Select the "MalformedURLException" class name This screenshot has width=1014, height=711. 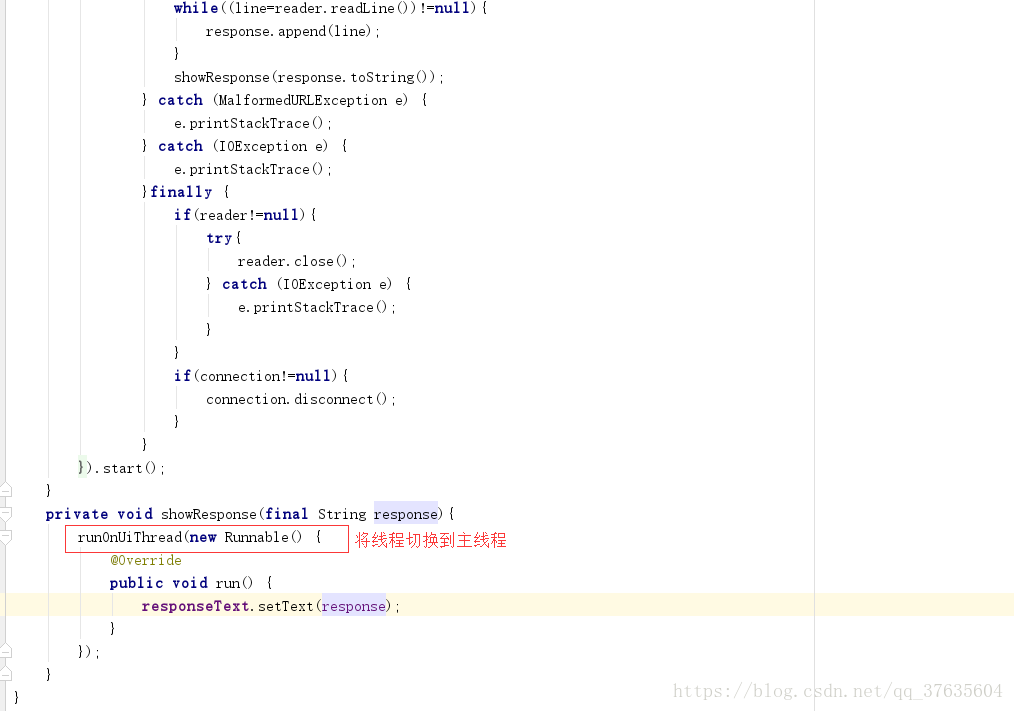303,100
